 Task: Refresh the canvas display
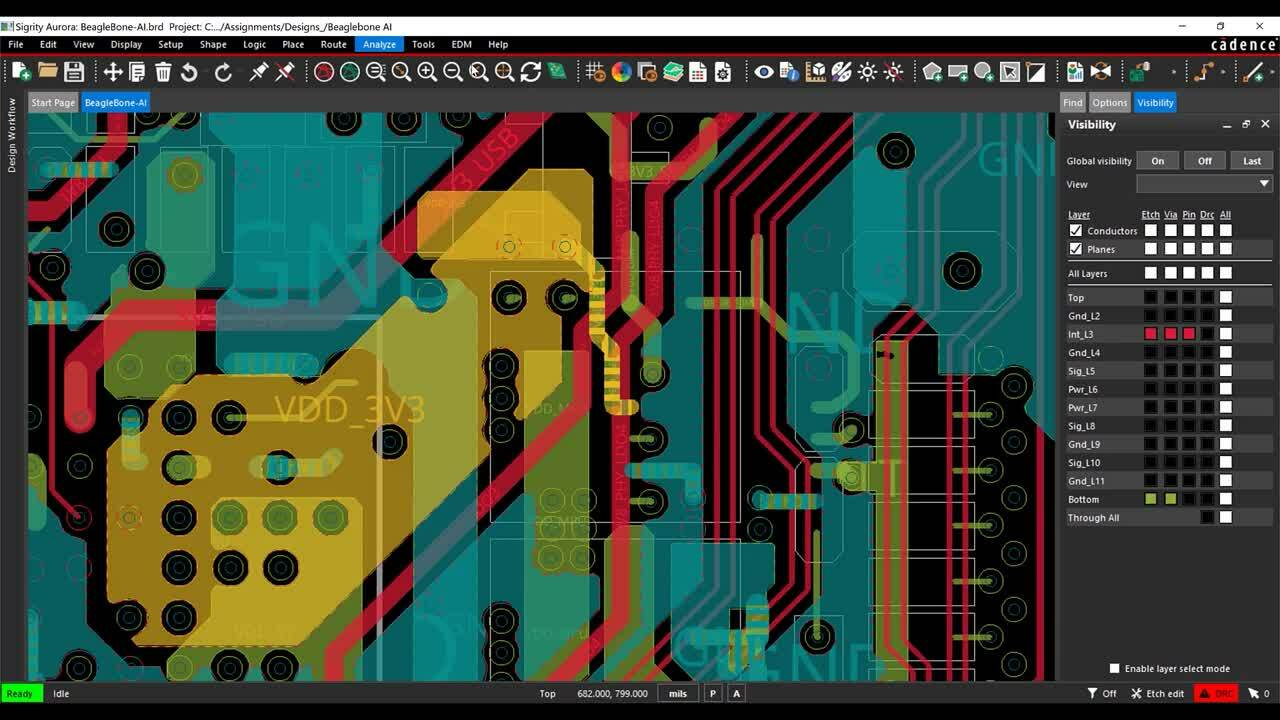click(530, 71)
